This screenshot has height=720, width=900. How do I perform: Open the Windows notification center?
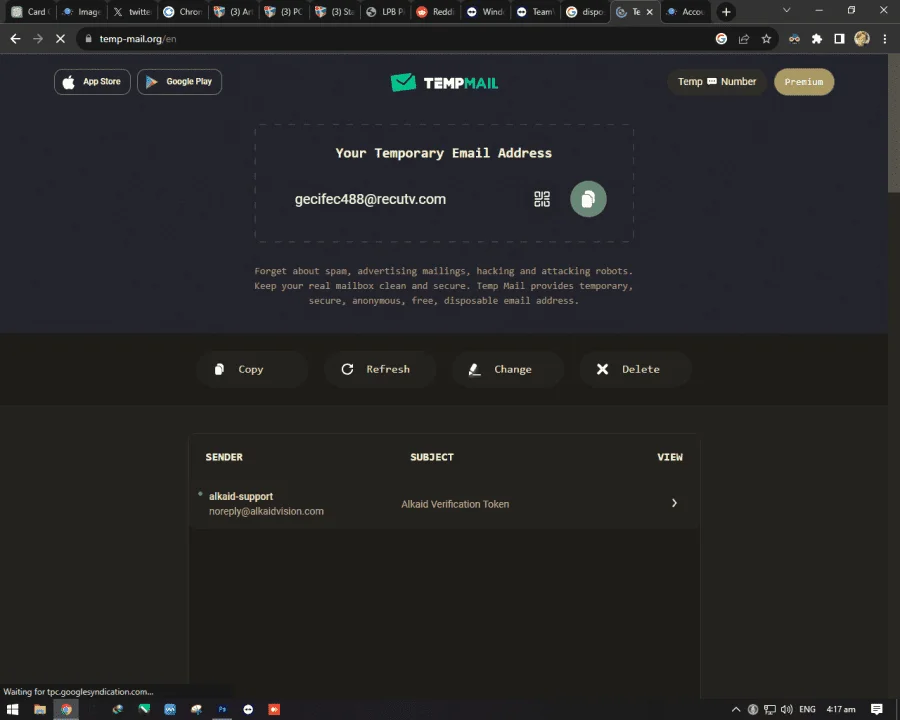pos(876,709)
